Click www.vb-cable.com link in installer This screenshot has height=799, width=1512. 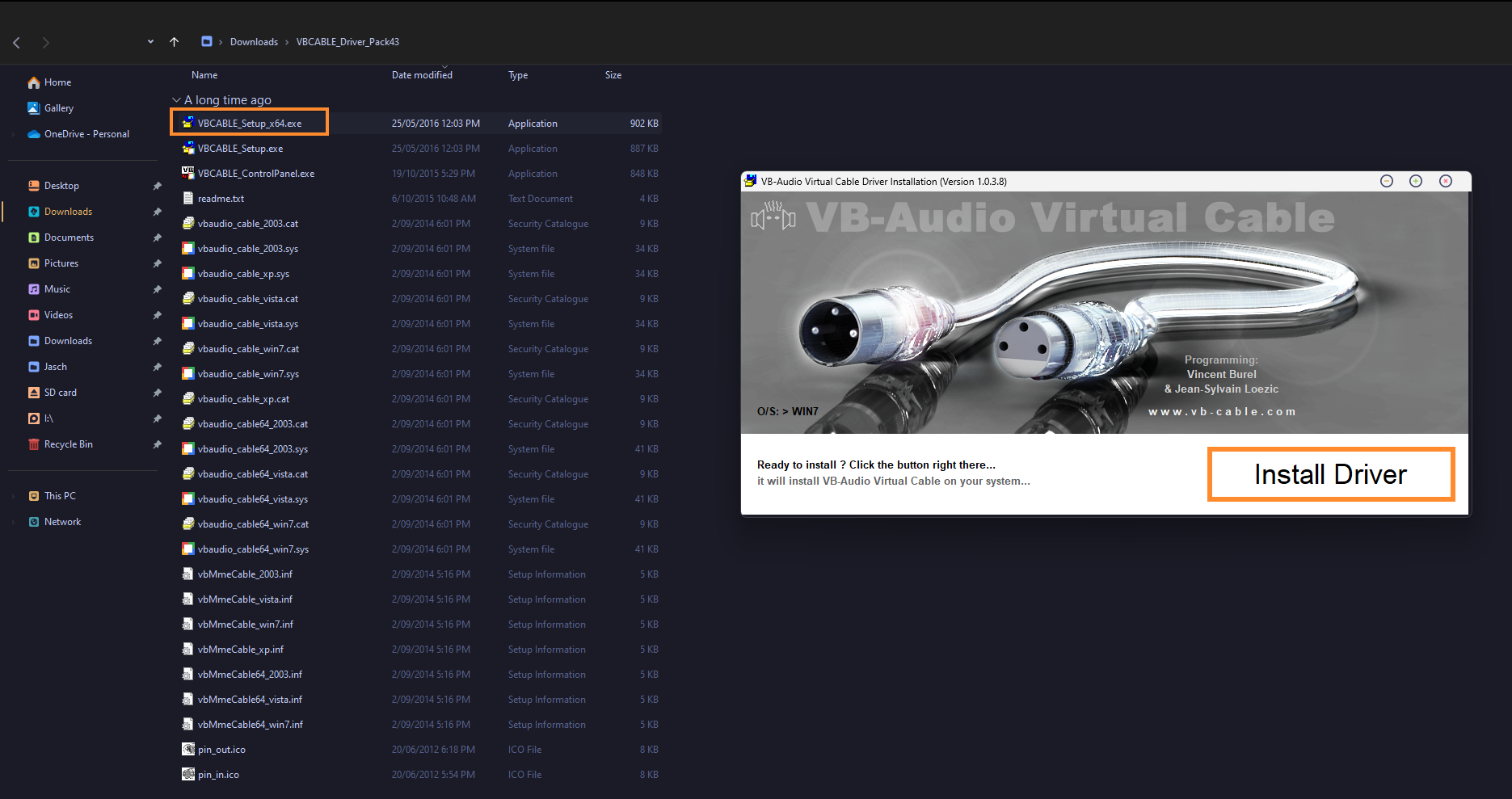pos(1222,411)
